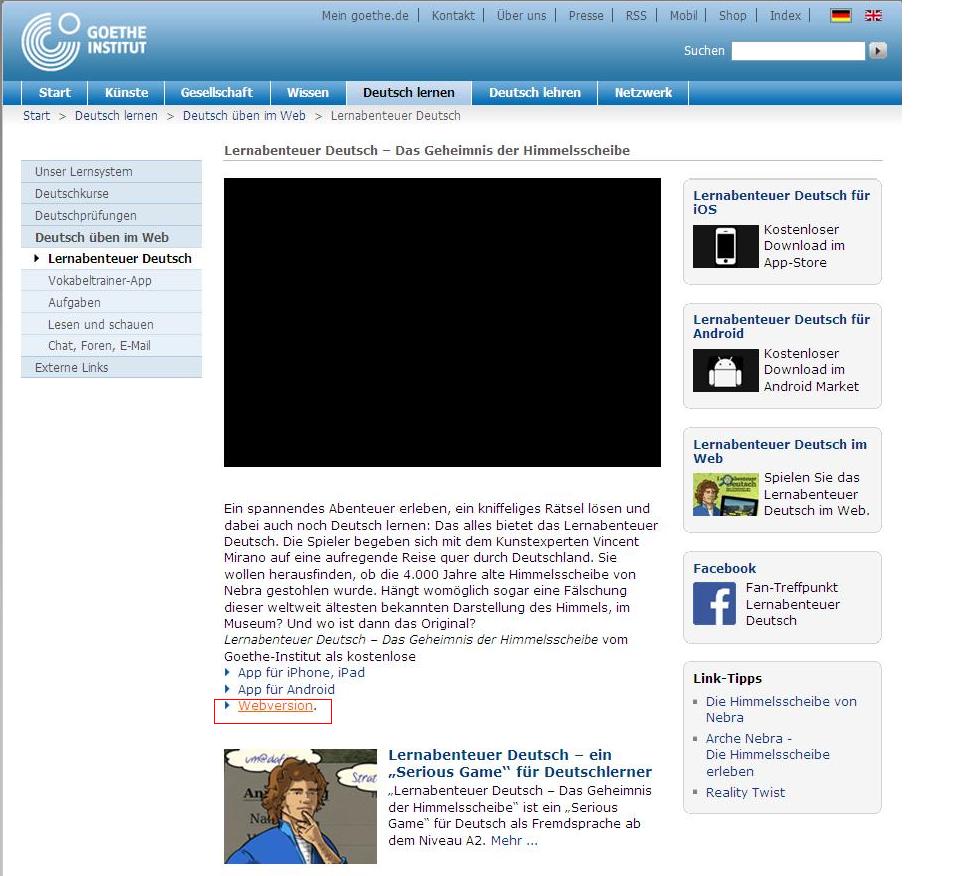
Task: Open the Index header link
Action: point(785,16)
